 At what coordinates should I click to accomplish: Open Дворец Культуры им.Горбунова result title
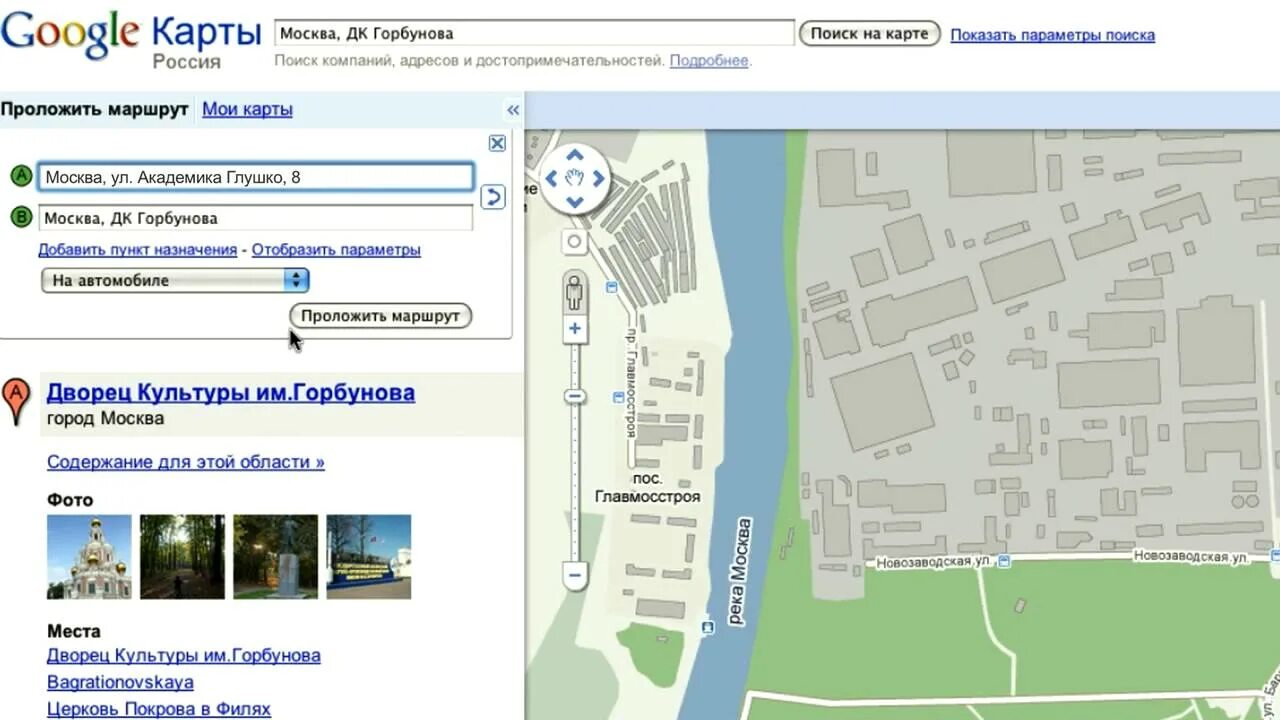[x=231, y=392]
